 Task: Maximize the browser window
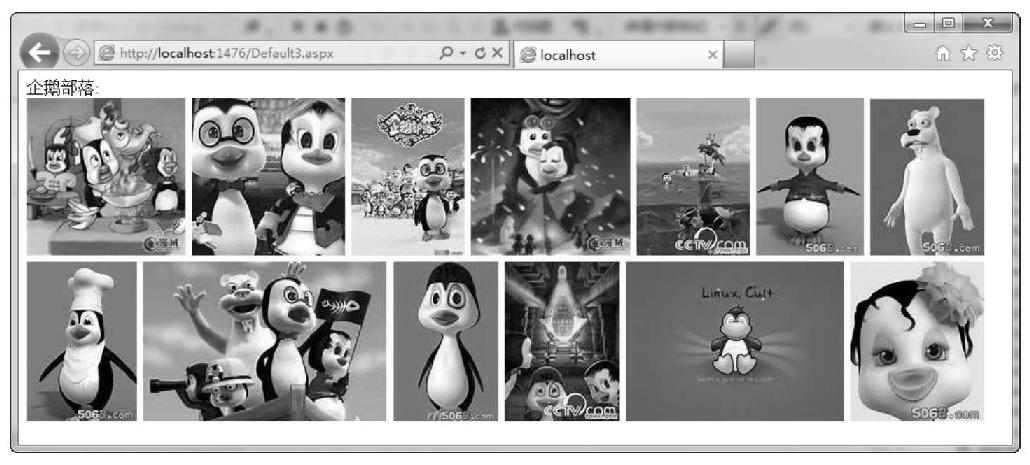pyautogui.click(x=947, y=24)
